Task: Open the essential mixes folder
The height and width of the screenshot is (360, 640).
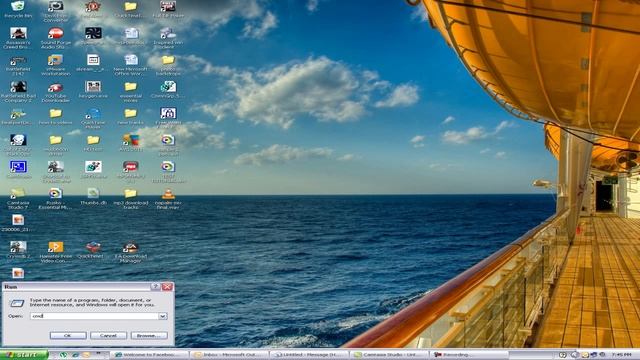Action: pos(131,92)
